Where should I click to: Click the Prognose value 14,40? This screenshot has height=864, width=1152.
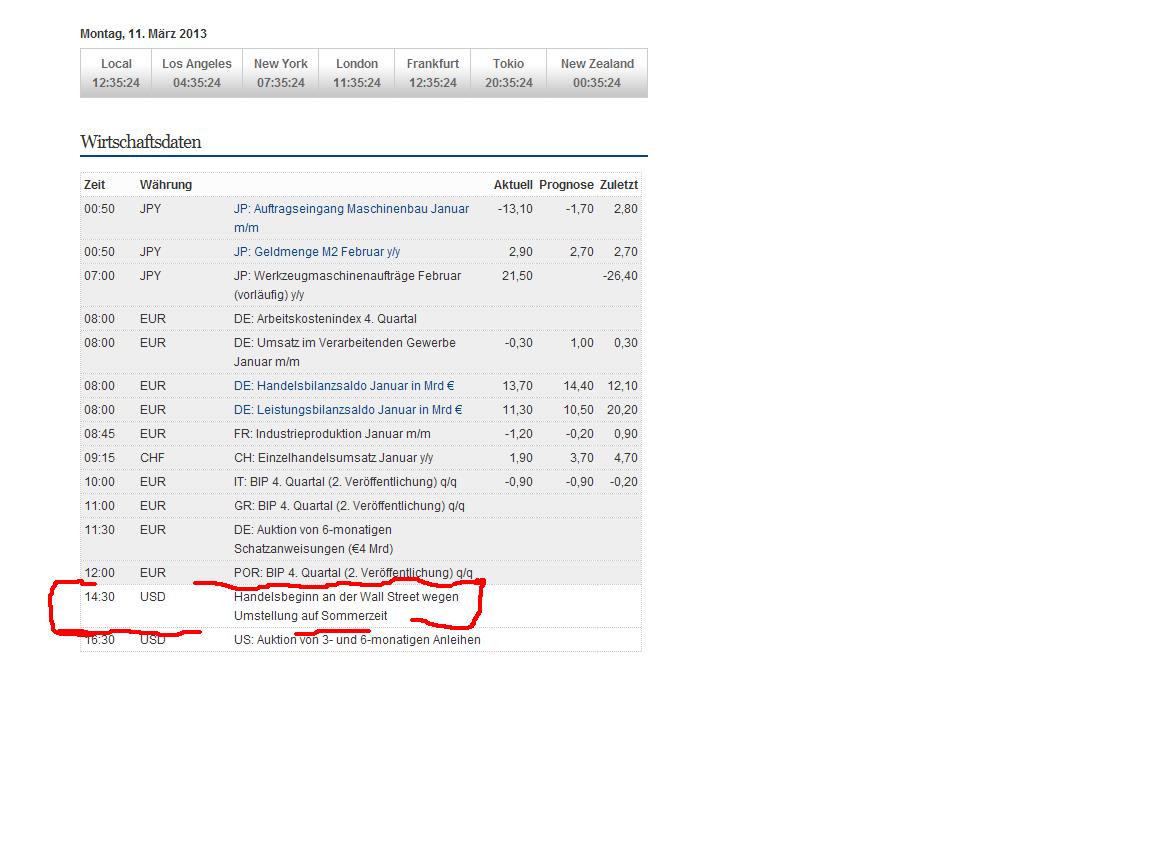point(578,386)
